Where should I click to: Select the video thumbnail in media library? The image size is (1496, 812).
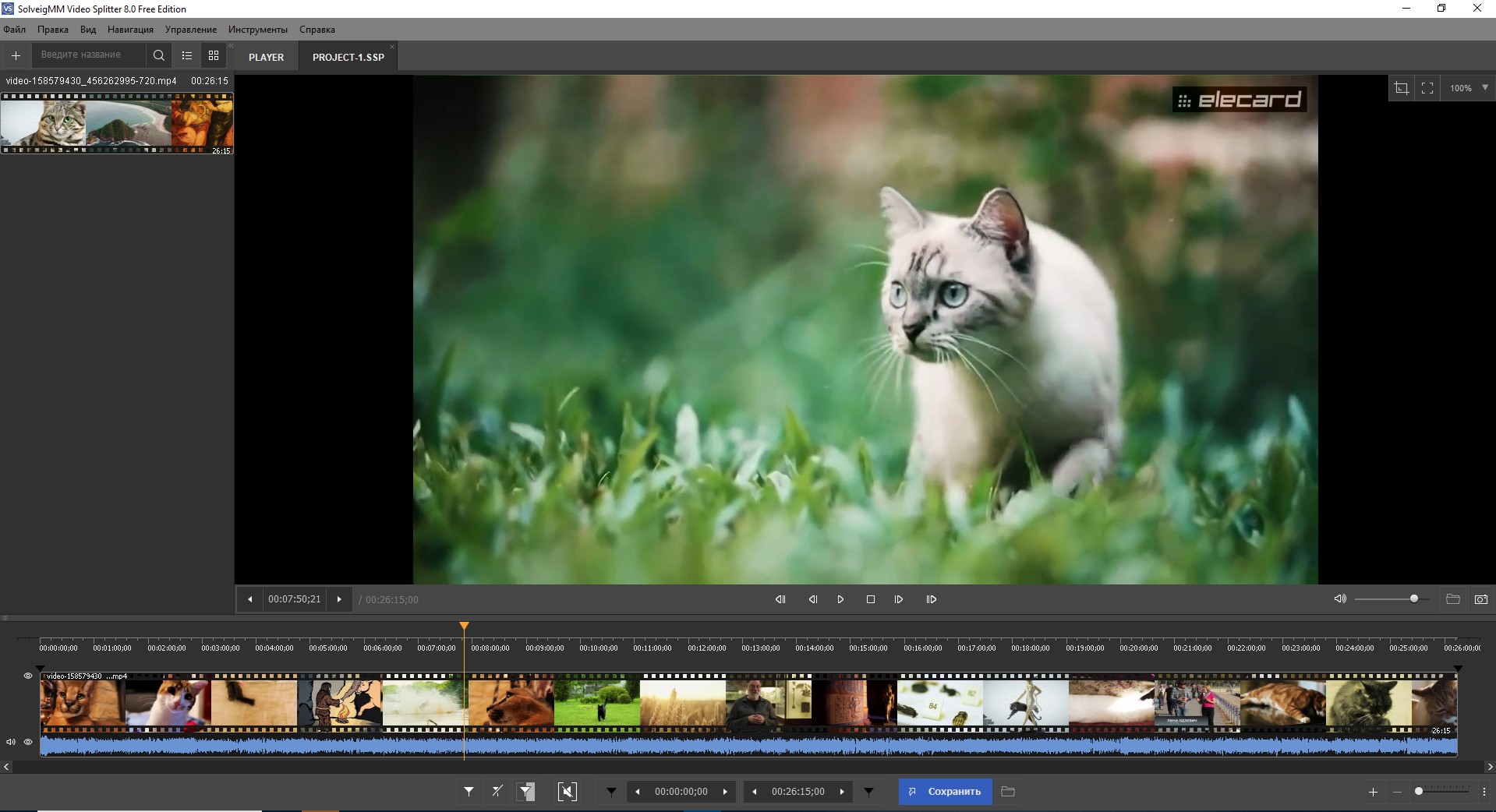click(x=117, y=123)
